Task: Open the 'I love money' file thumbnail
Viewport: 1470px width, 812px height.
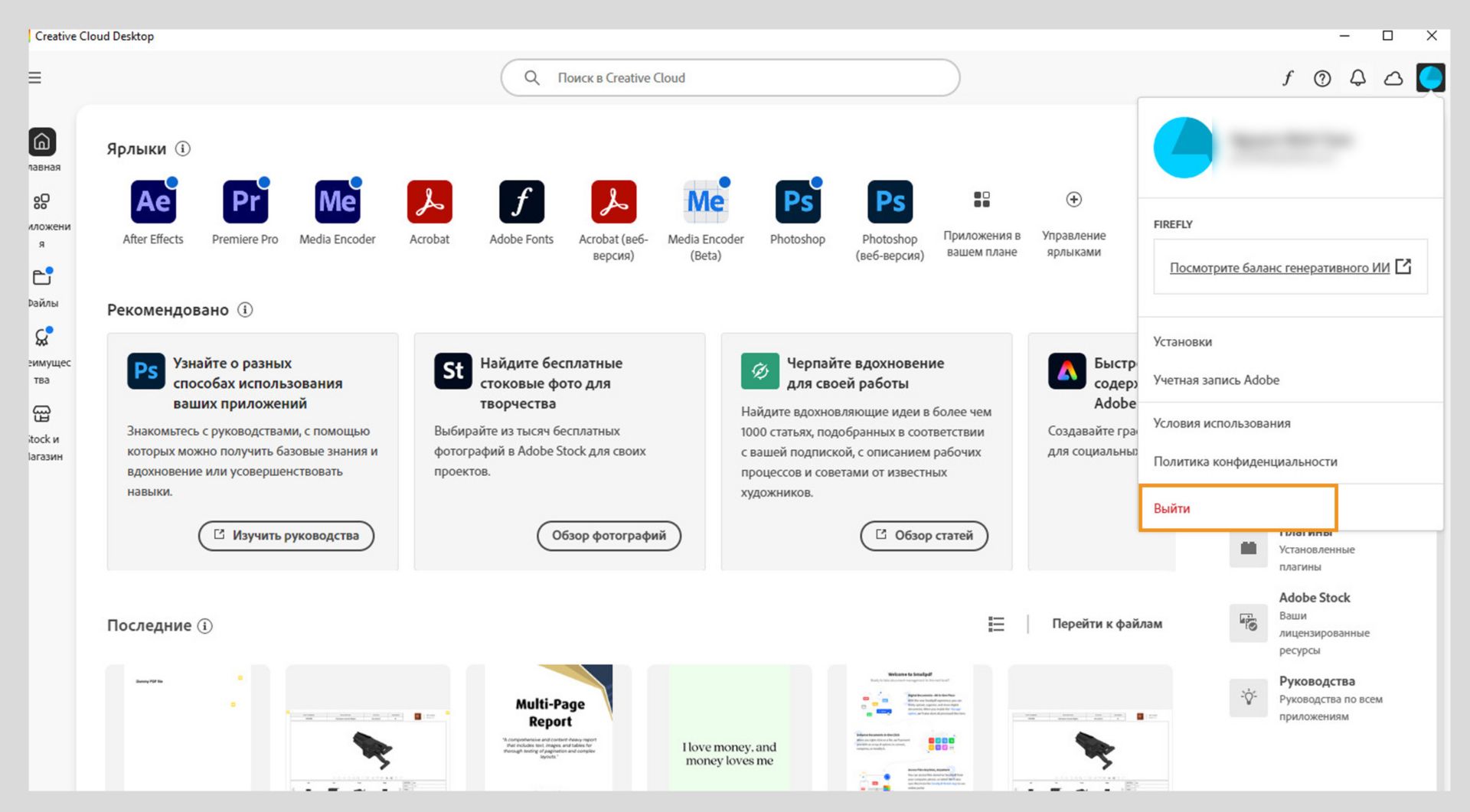Action: pyautogui.click(x=730, y=727)
